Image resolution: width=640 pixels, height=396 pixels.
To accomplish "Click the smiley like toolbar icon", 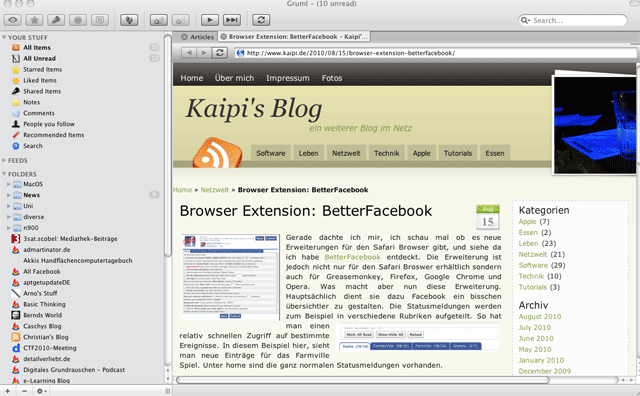I will pyautogui.click(x=78, y=20).
